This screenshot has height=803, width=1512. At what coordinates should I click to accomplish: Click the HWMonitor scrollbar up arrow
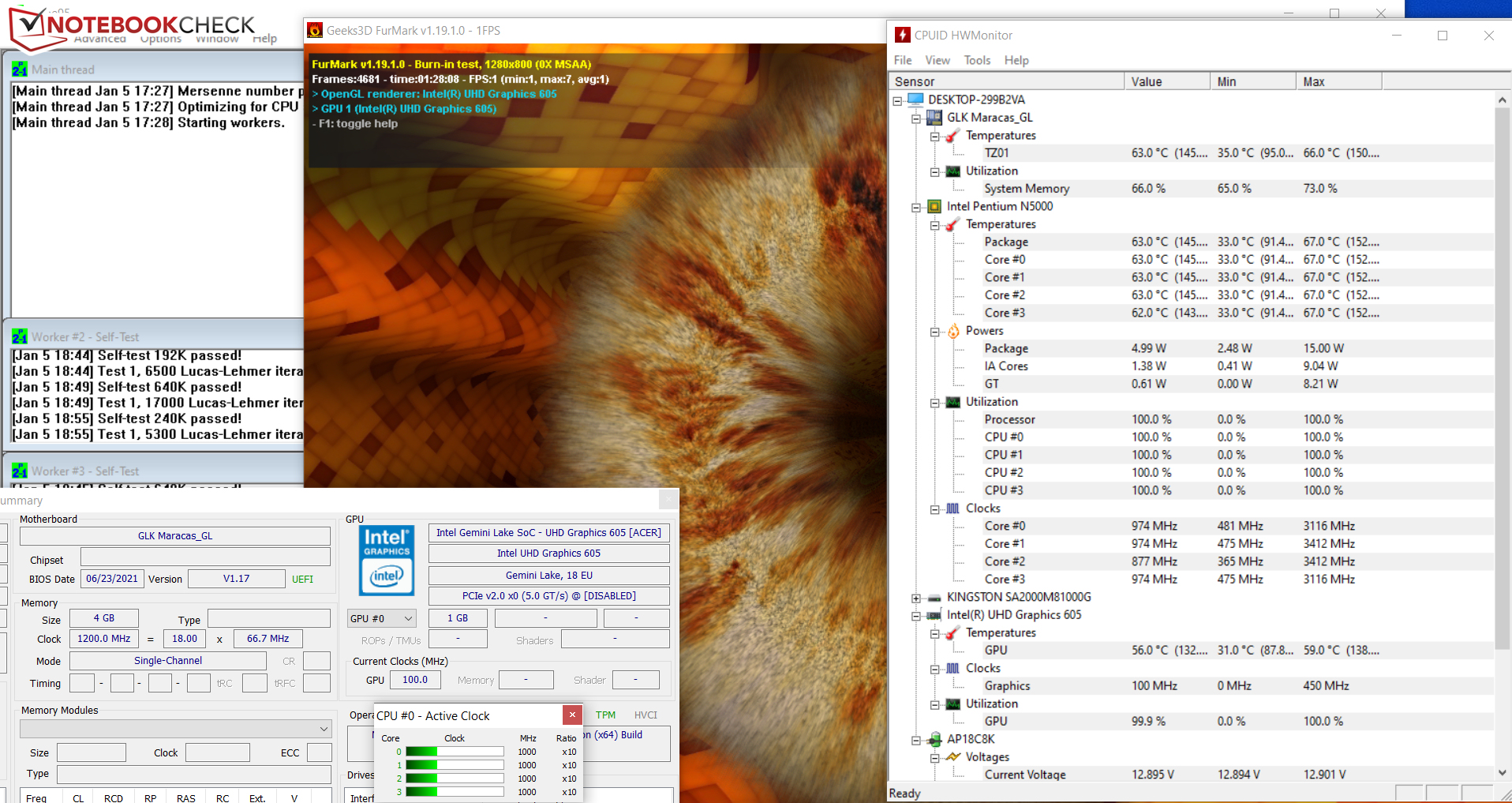1502,99
